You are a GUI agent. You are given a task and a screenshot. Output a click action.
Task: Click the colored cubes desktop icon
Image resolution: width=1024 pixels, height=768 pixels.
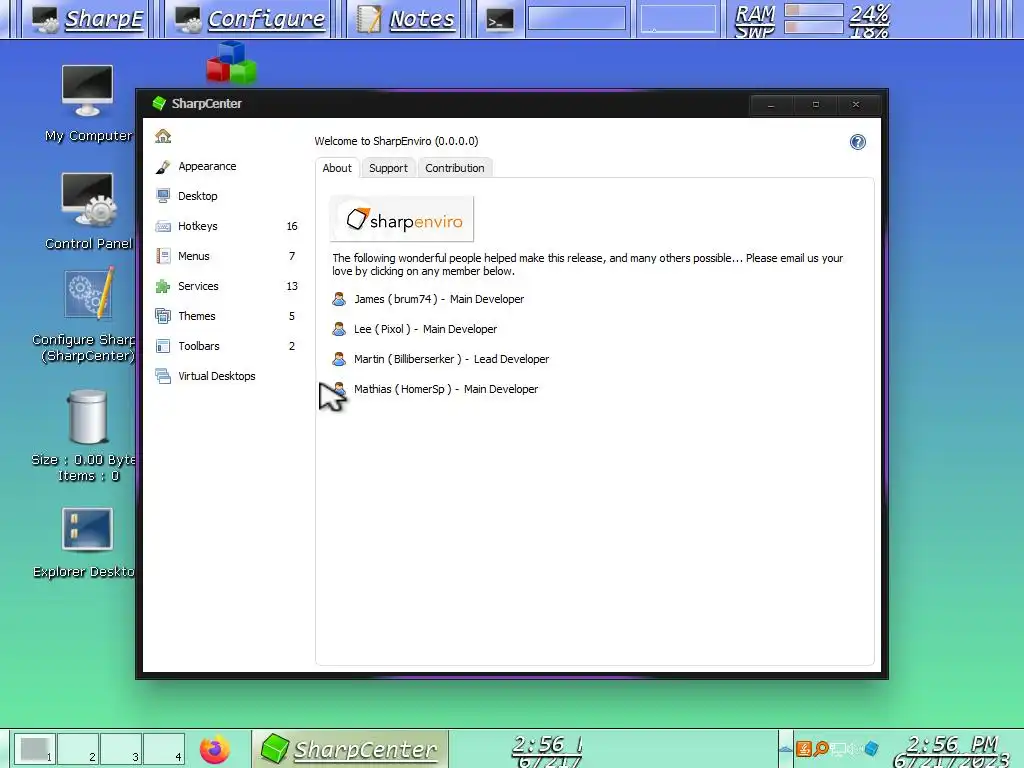click(x=232, y=63)
